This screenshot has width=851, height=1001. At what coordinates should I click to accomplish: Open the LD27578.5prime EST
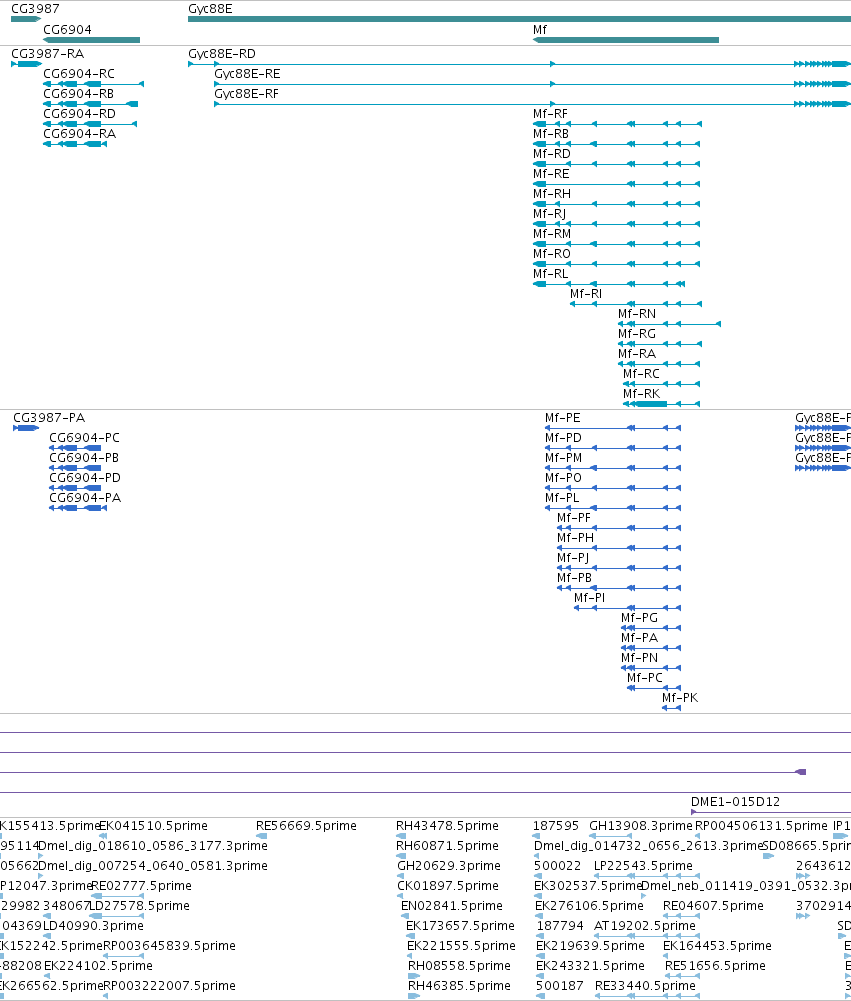tap(117, 916)
